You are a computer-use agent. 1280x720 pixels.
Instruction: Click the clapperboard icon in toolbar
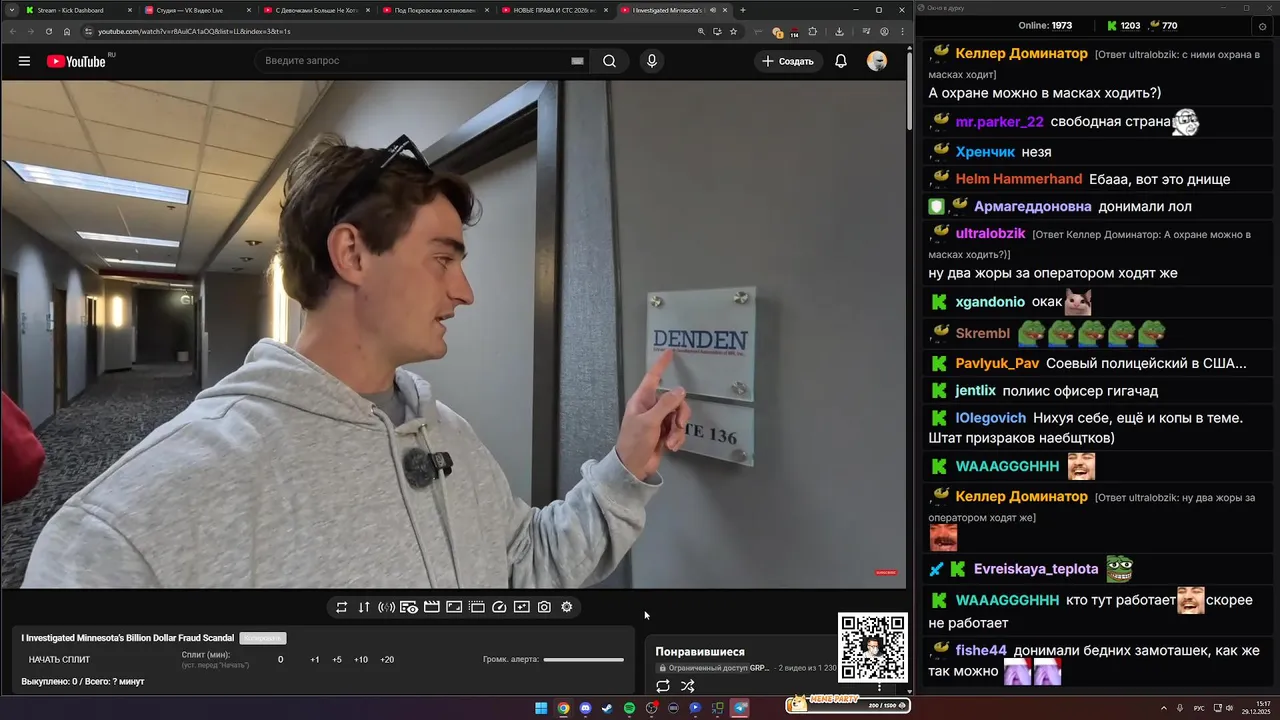[x=432, y=607]
